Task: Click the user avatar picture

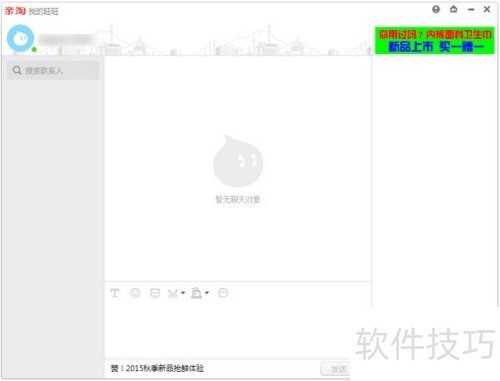Action: click(21, 38)
